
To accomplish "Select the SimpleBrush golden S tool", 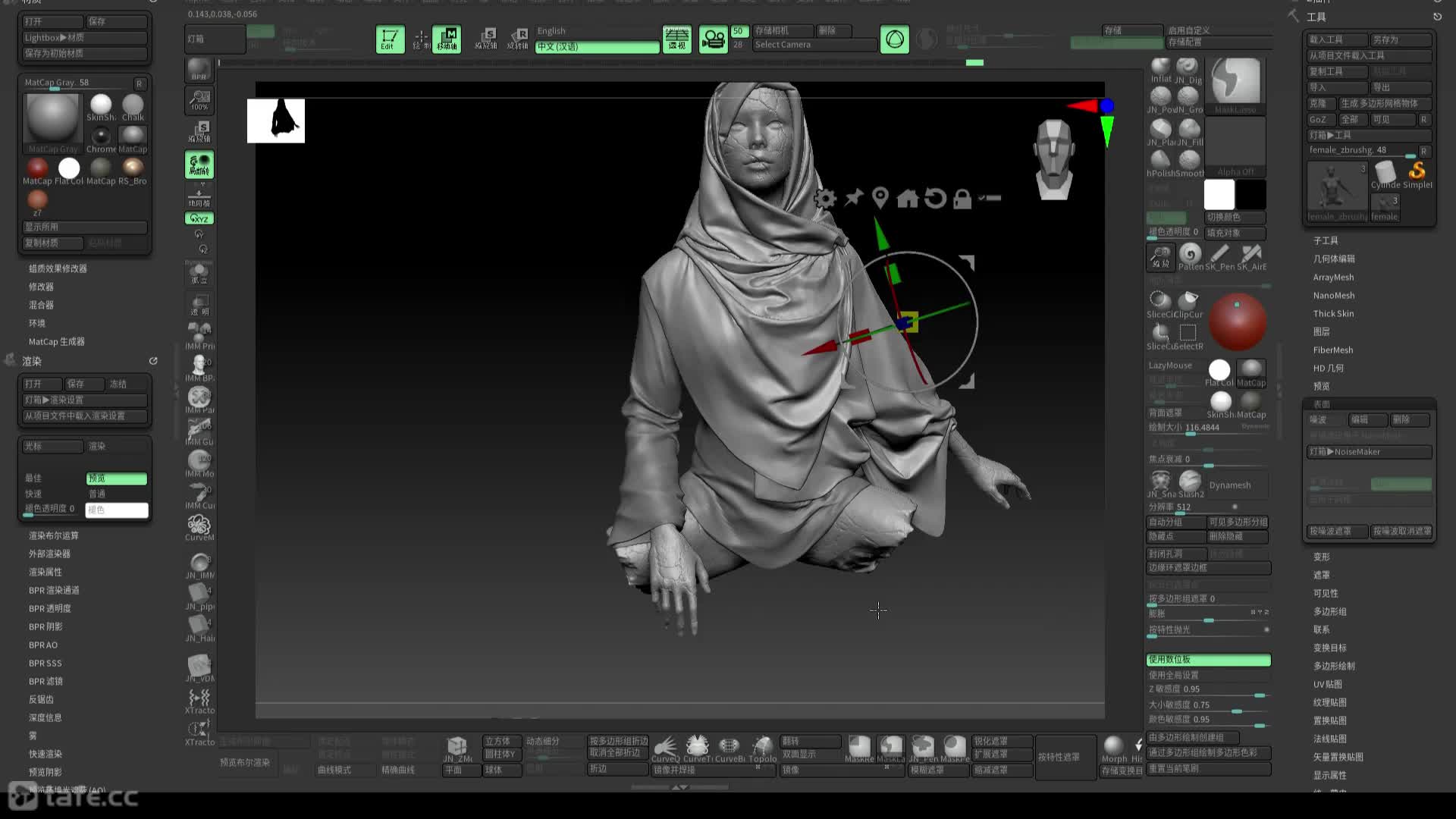I will [x=1417, y=174].
